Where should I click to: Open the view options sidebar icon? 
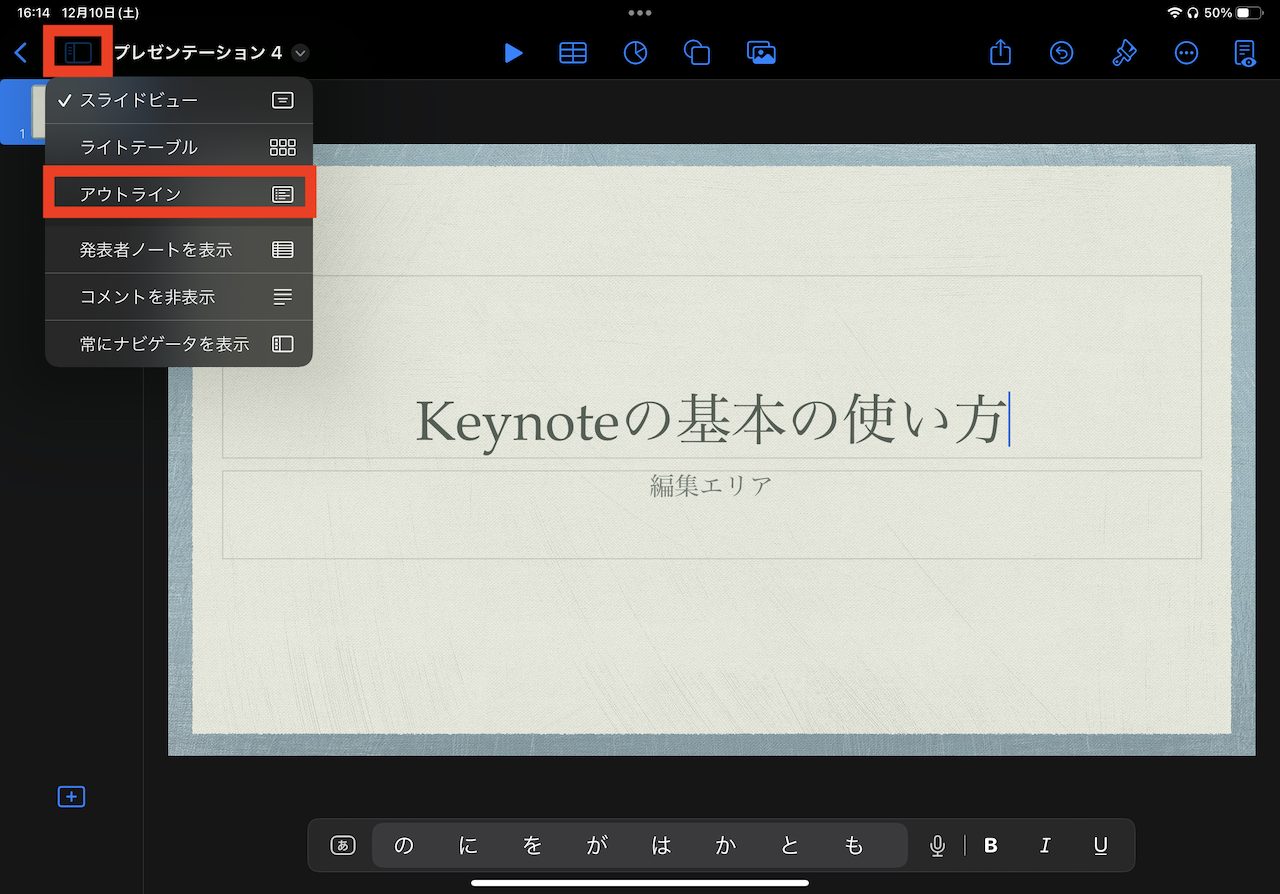[78, 53]
